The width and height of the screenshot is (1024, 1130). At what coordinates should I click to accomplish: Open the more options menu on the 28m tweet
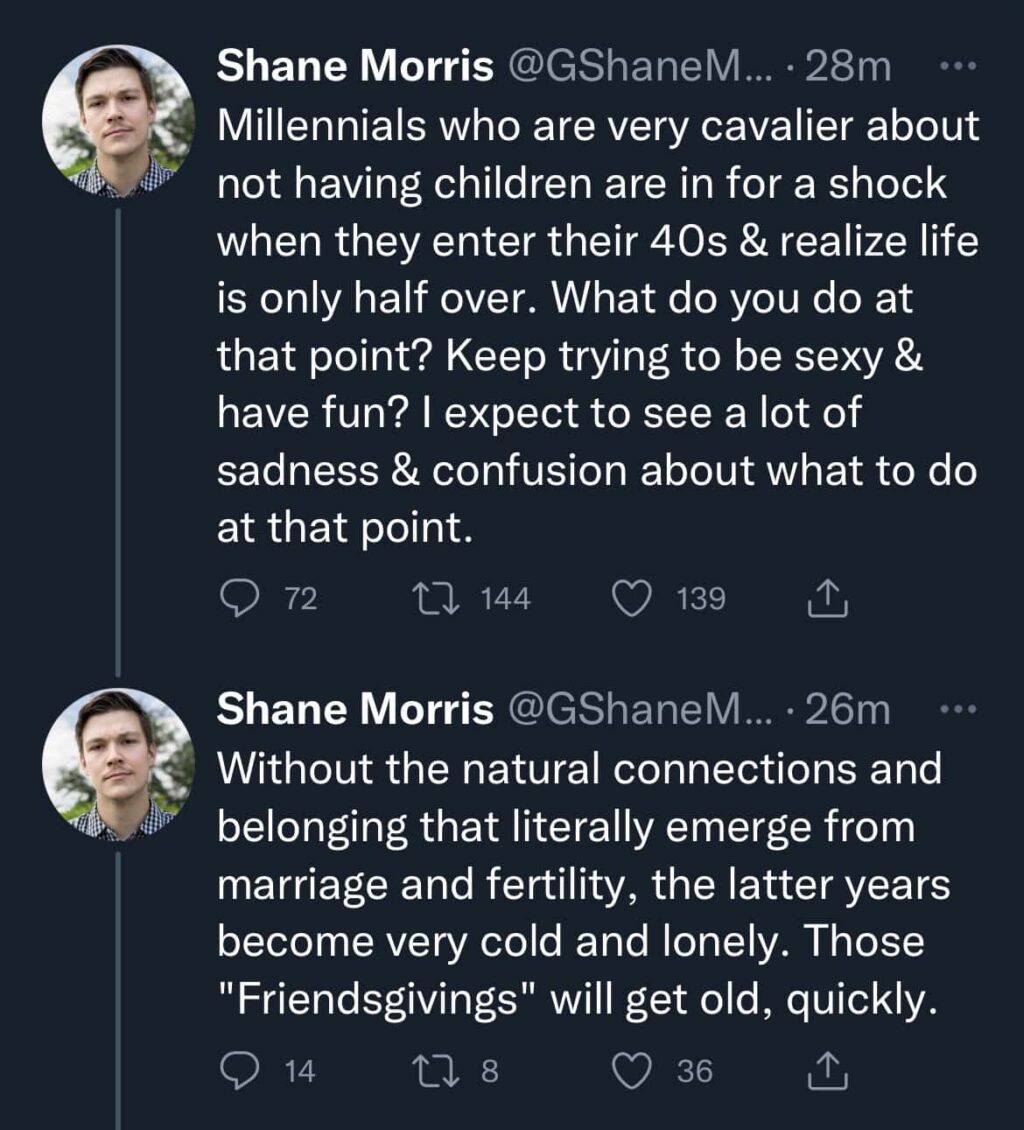point(958,66)
